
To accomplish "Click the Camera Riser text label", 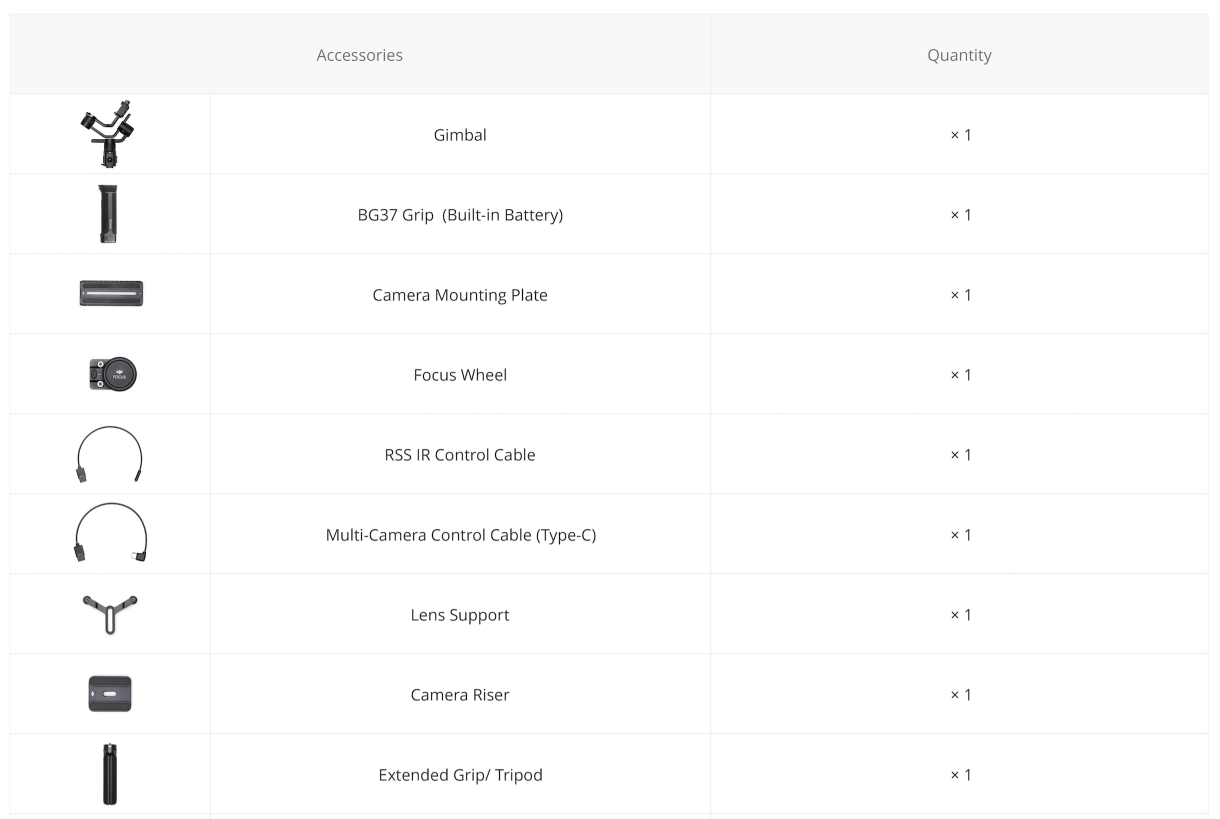I will tap(460, 695).
